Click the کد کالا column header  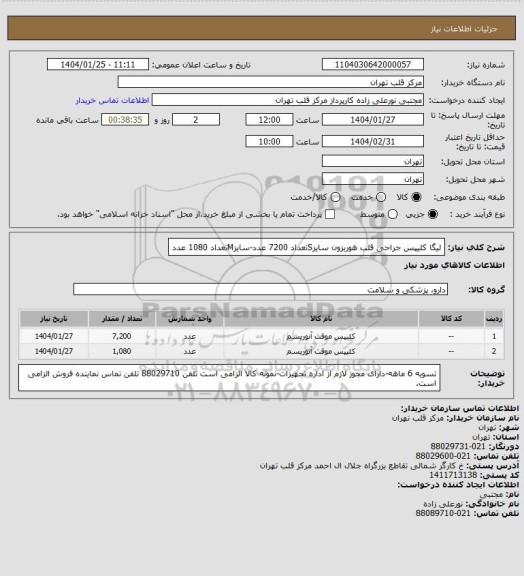[451, 319]
